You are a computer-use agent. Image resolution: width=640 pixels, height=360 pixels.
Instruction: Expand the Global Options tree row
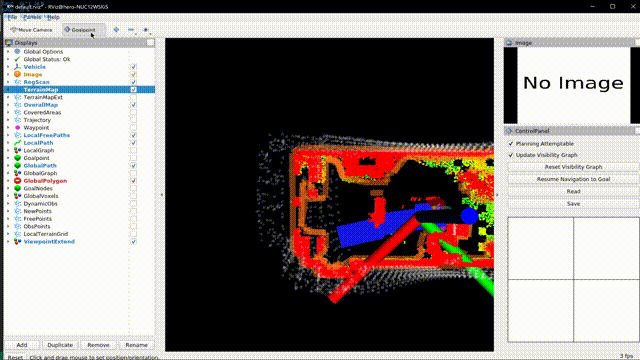[x=8, y=51]
